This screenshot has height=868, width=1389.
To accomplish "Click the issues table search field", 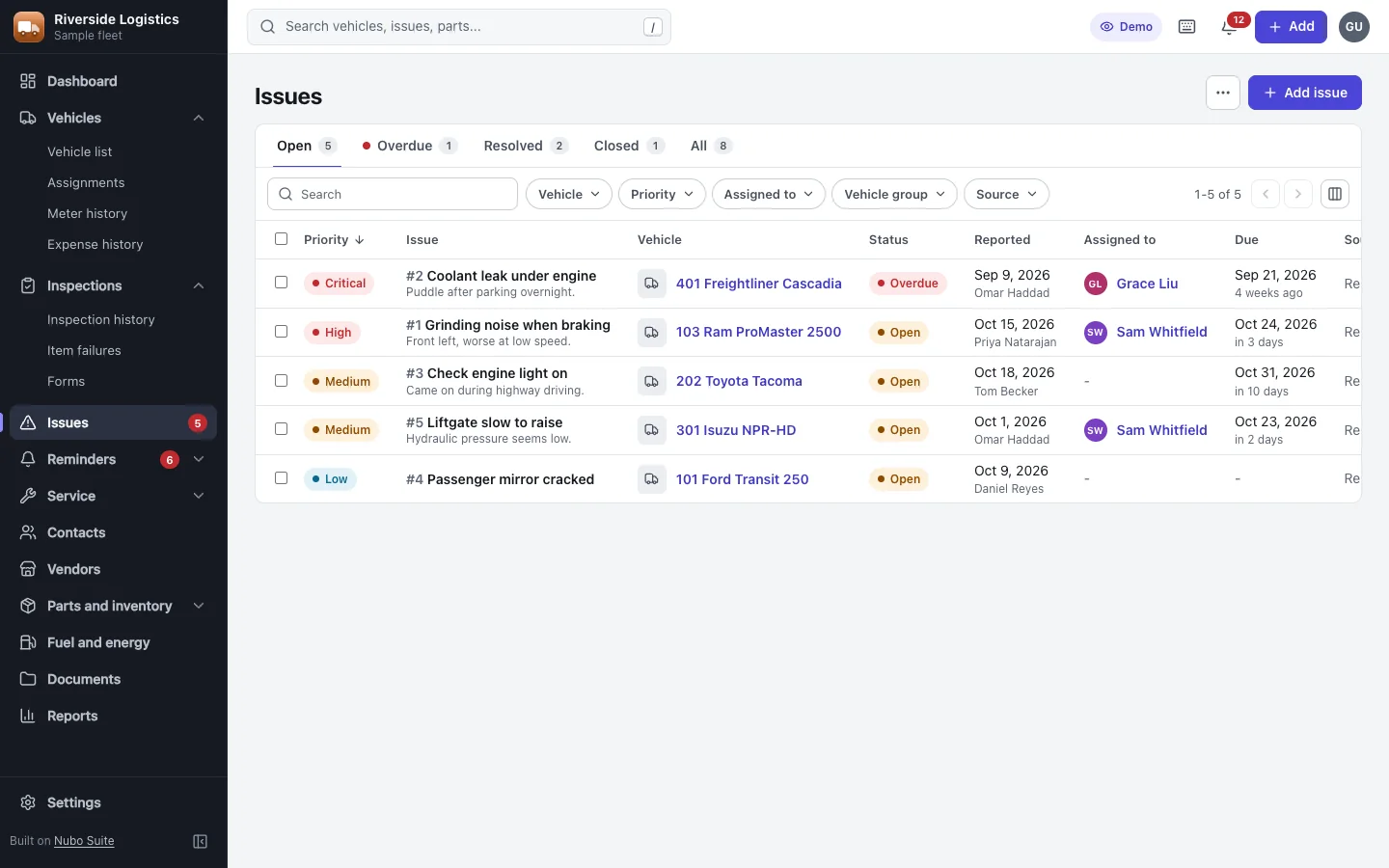I will (393, 194).
